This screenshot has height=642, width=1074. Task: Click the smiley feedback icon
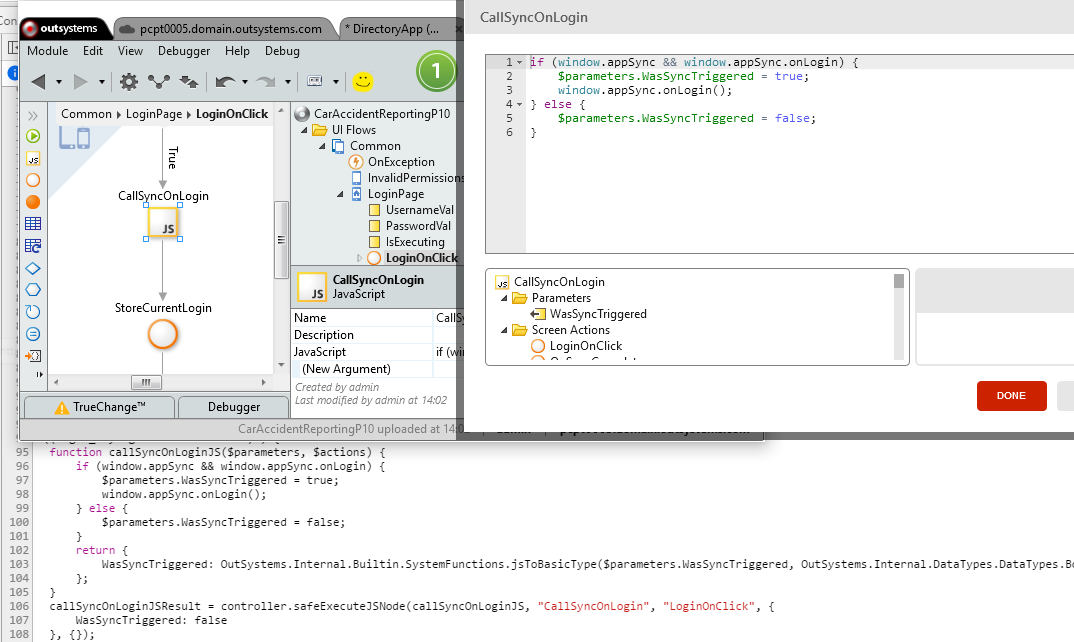coord(363,81)
